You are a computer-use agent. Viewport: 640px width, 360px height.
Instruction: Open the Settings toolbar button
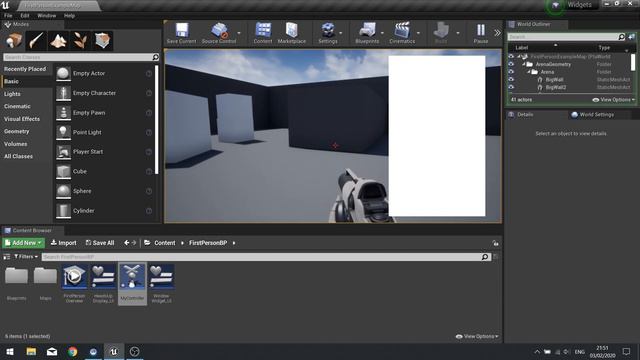point(328,33)
